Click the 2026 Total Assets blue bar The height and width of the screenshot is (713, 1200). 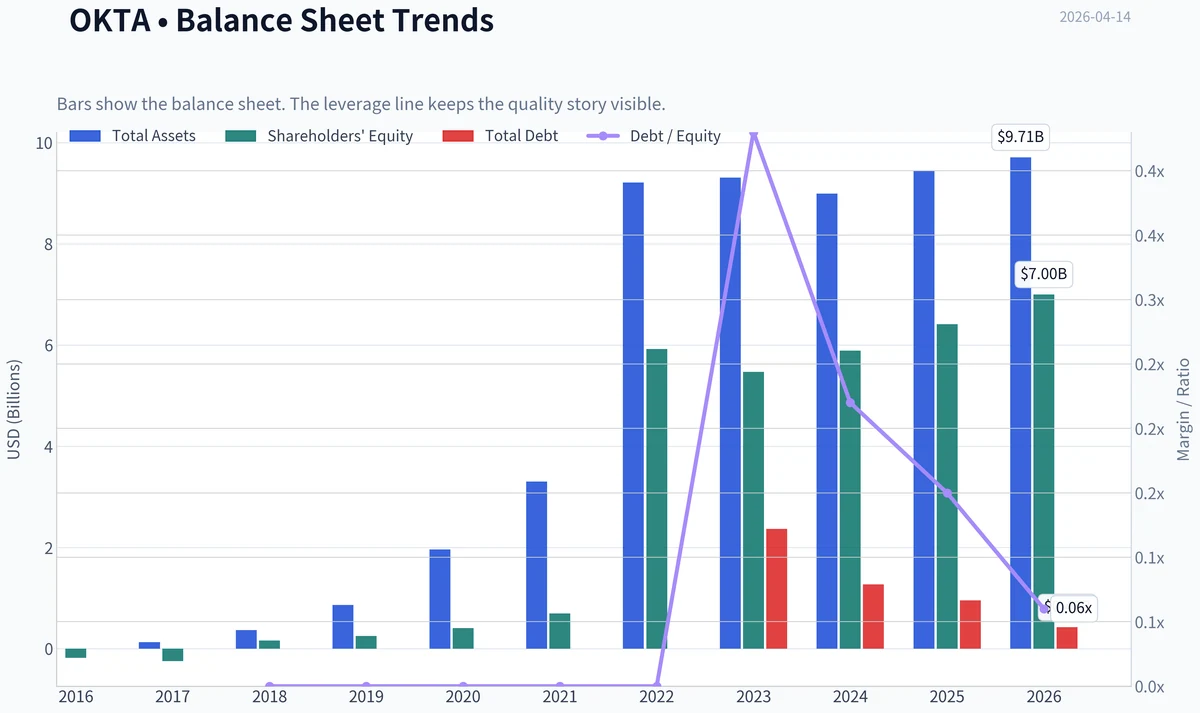tap(1020, 403)
